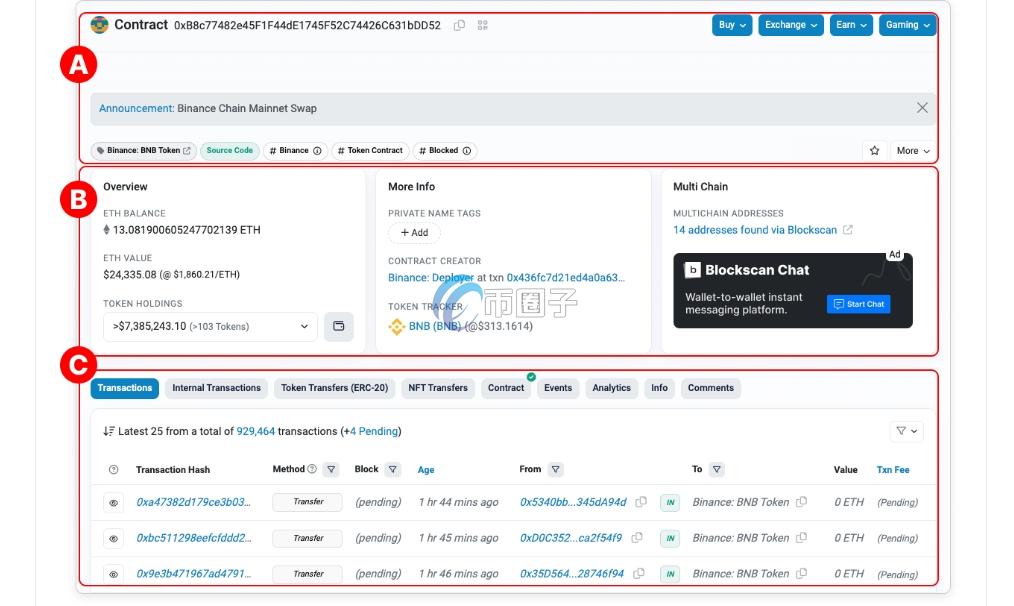Click external link icon next to Blockscan

point(848,230)
